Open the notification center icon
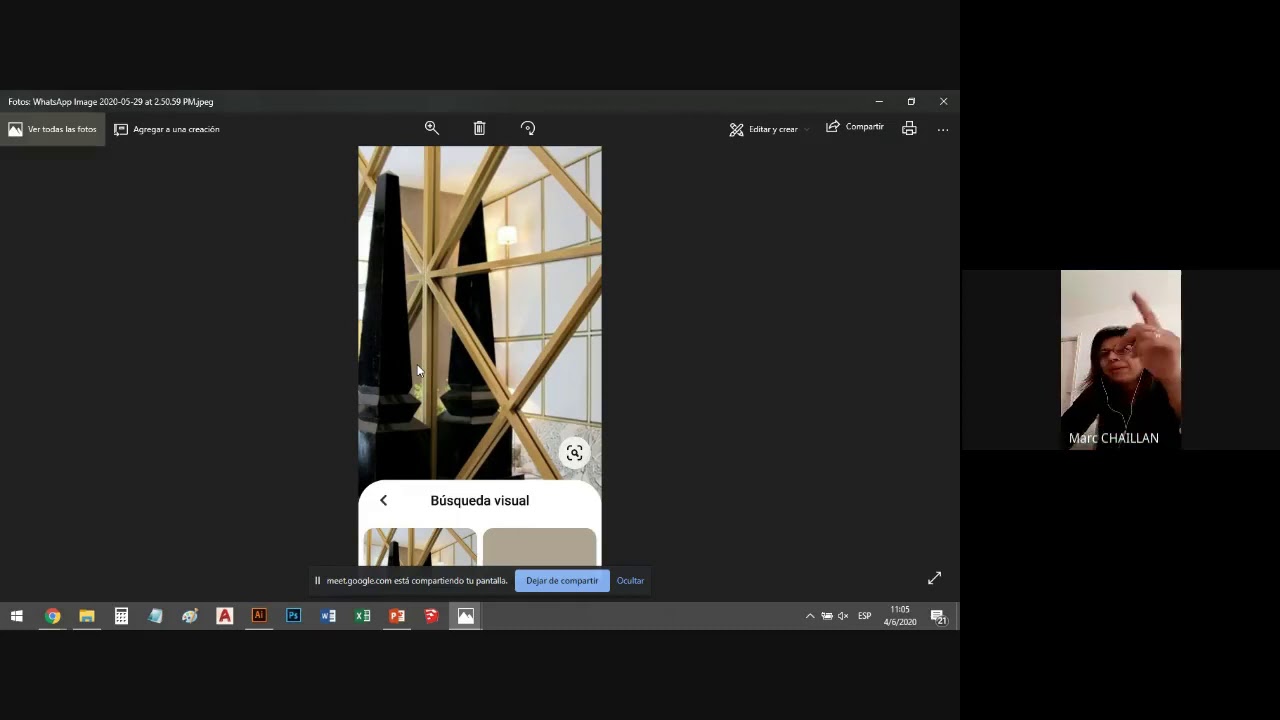The image size is (1280, 720). point(939,617)
